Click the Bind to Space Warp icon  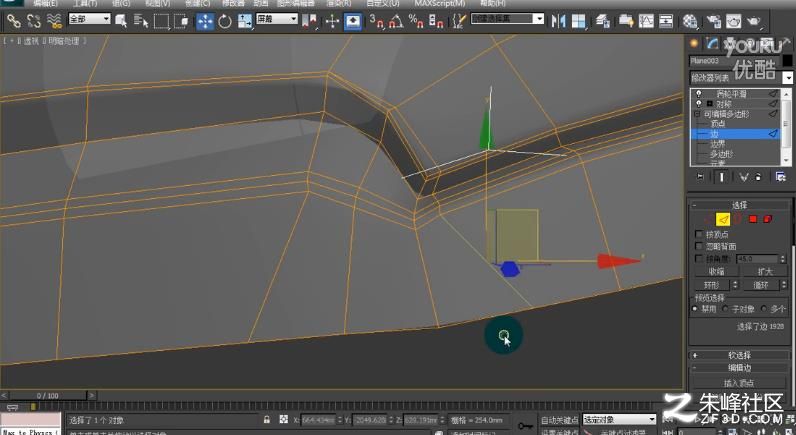[53, 21]
